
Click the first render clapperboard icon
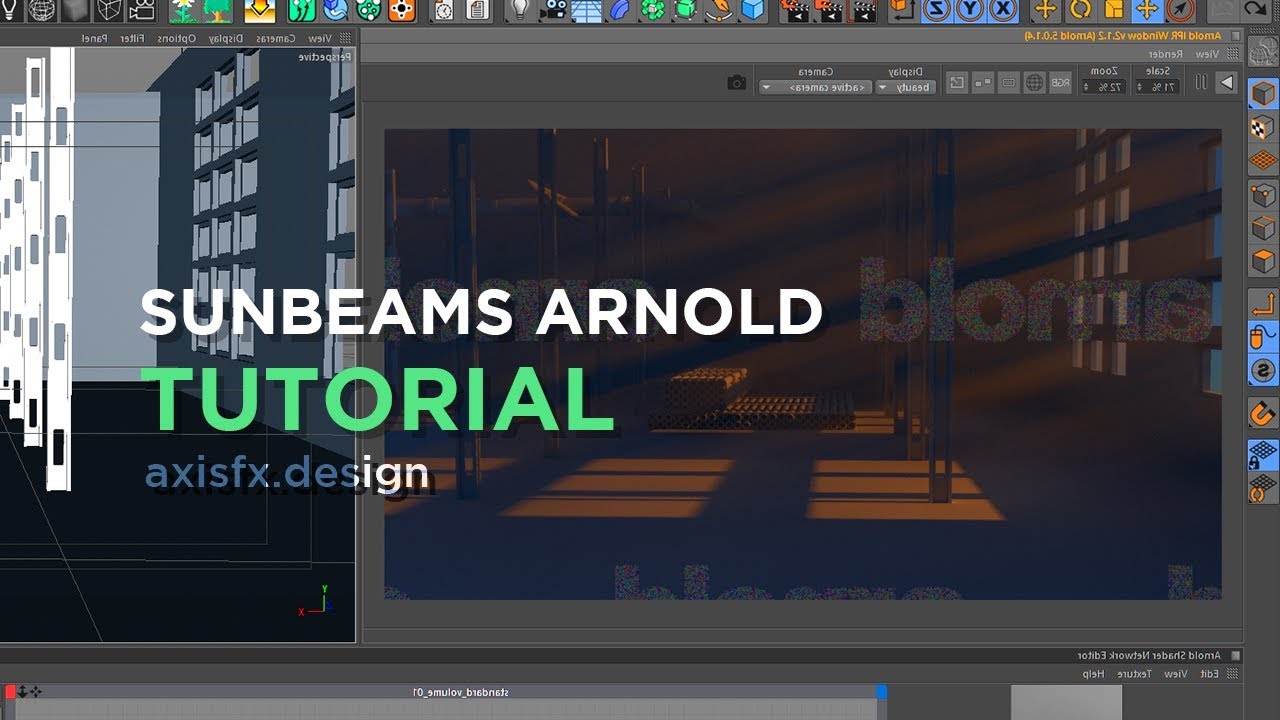click(796, 10)
